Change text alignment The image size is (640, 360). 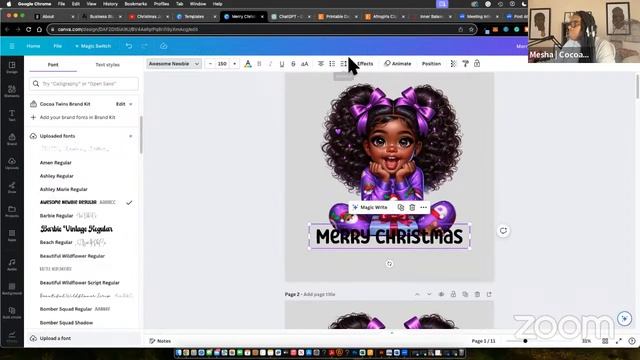click(x=321, y=64)
